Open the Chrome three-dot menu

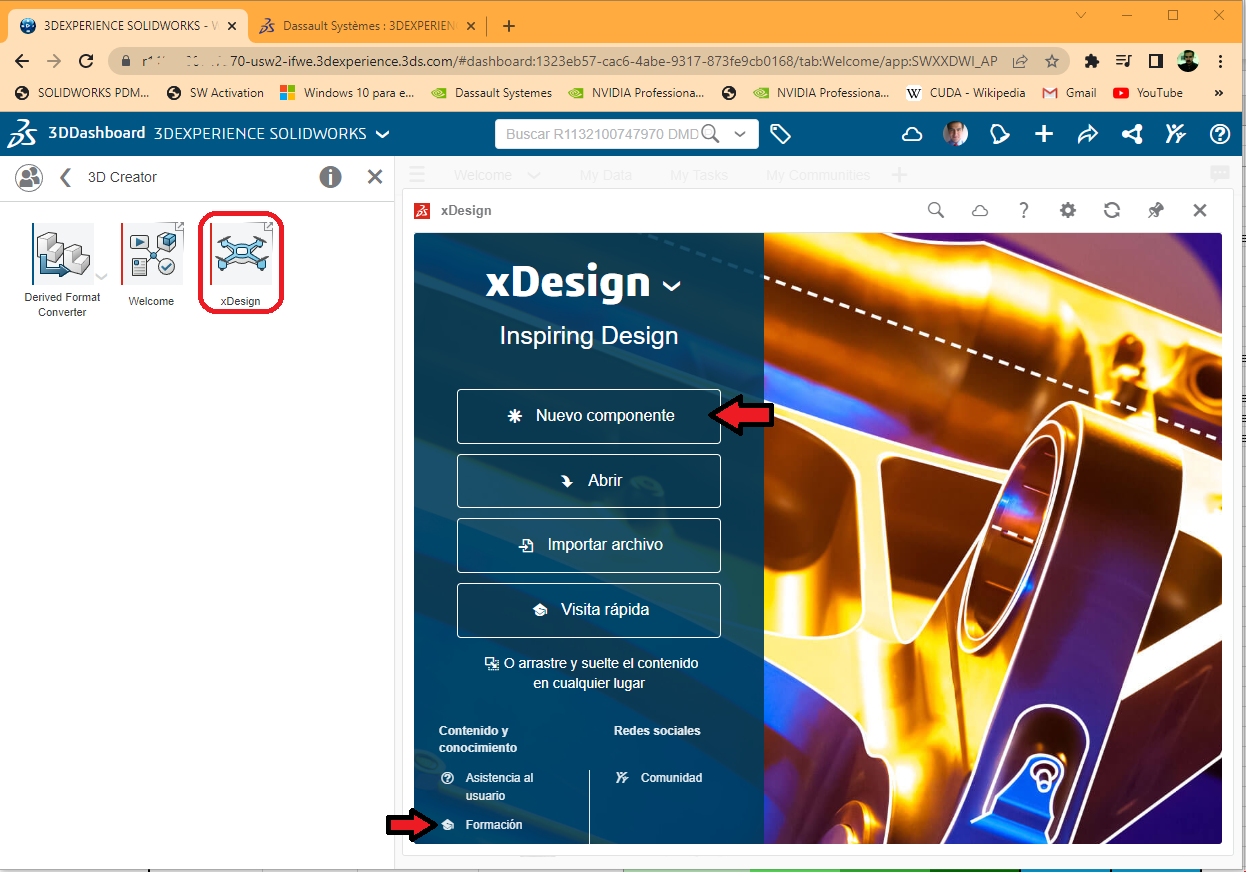pyautogui.click(x=1221, y=61)
